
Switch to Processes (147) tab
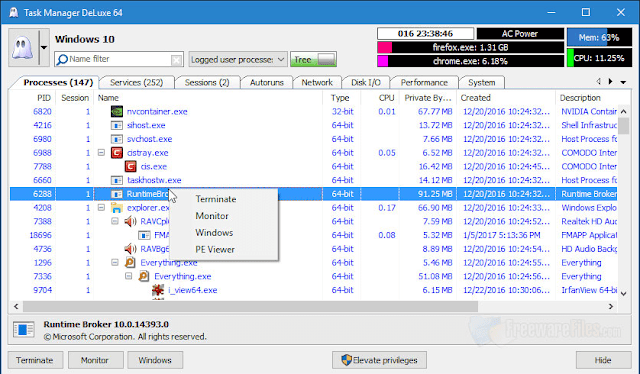click(58, 82)
